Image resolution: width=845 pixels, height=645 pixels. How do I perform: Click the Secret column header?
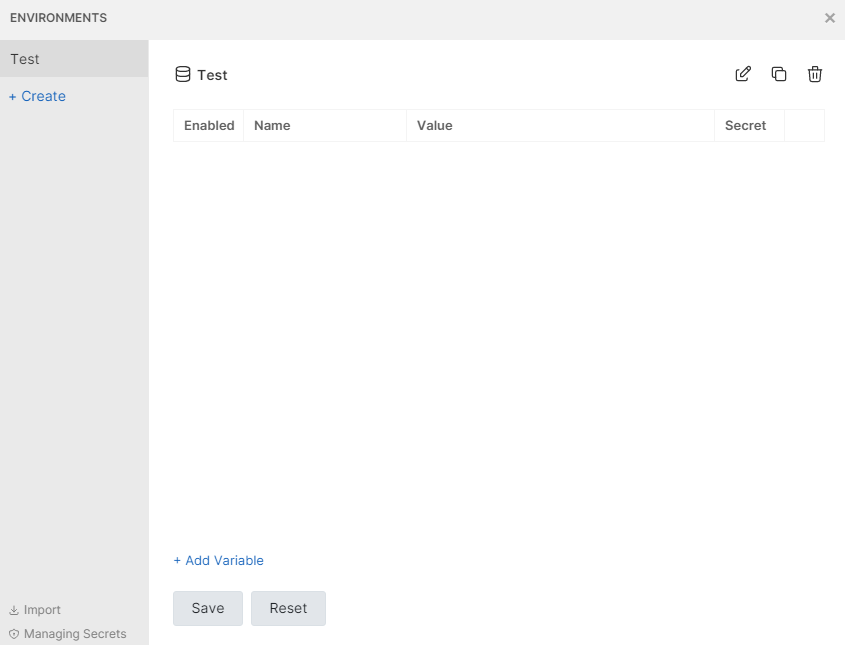point(746,126)
